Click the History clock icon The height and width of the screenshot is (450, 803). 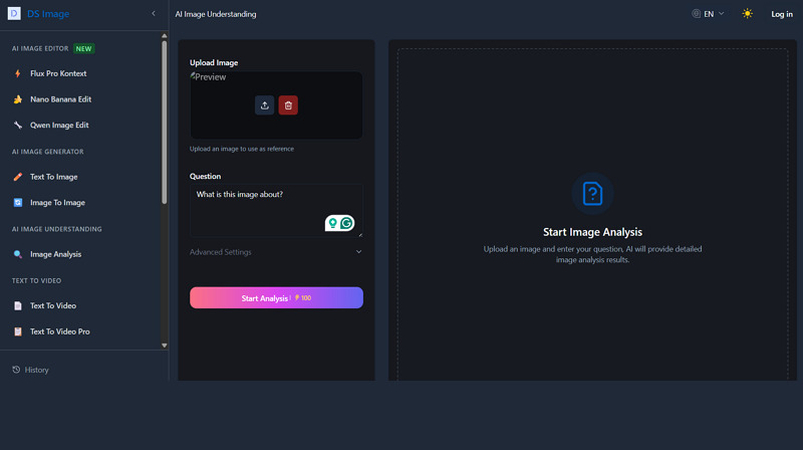(16, 370)
